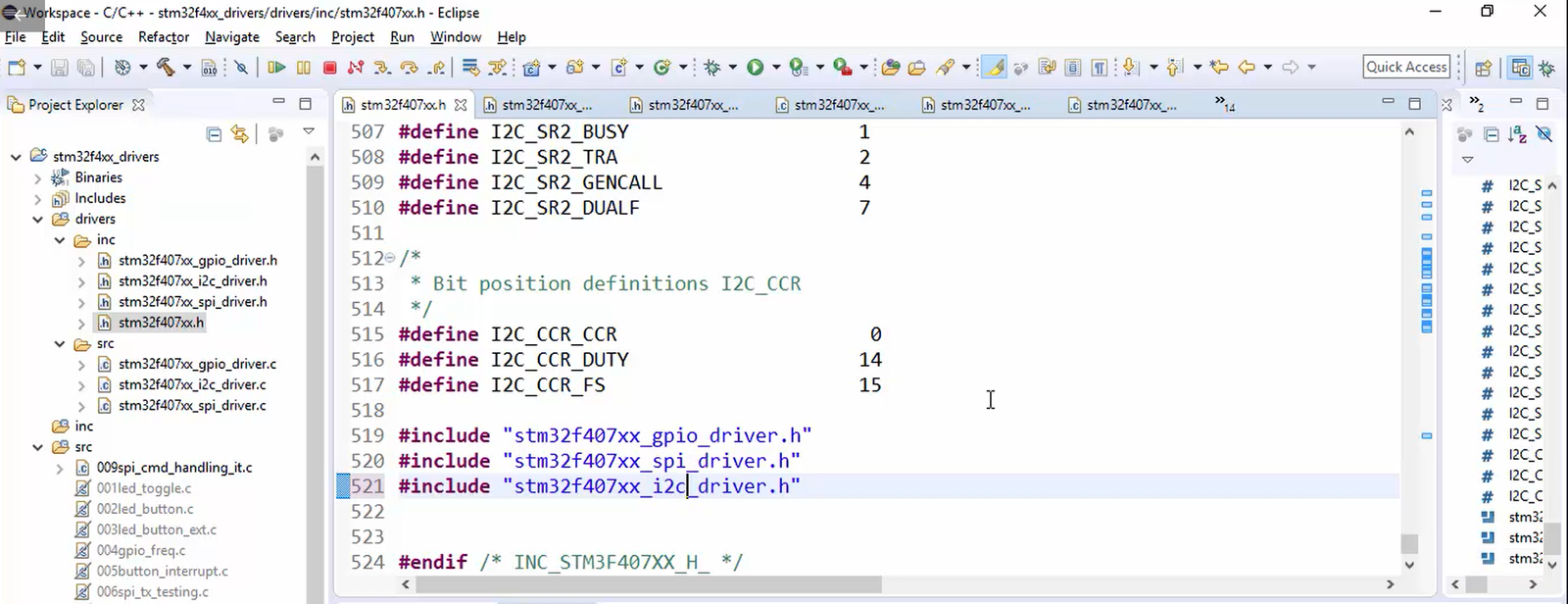This screenshot has height=604, width=1568.
Task: Click the Back navigation arrow
Action: point(1247,68)
